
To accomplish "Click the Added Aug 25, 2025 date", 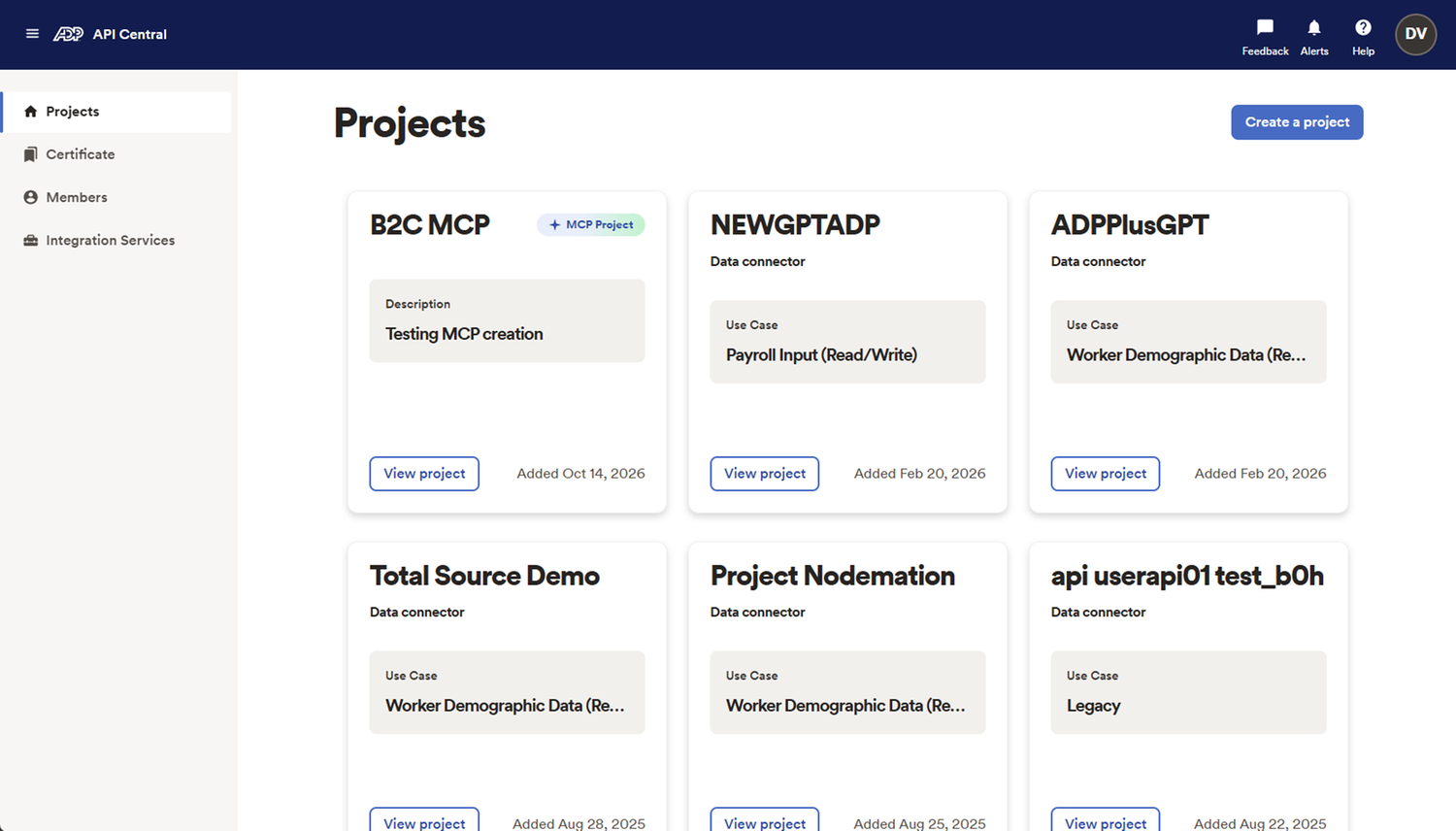I will [919, 823].
